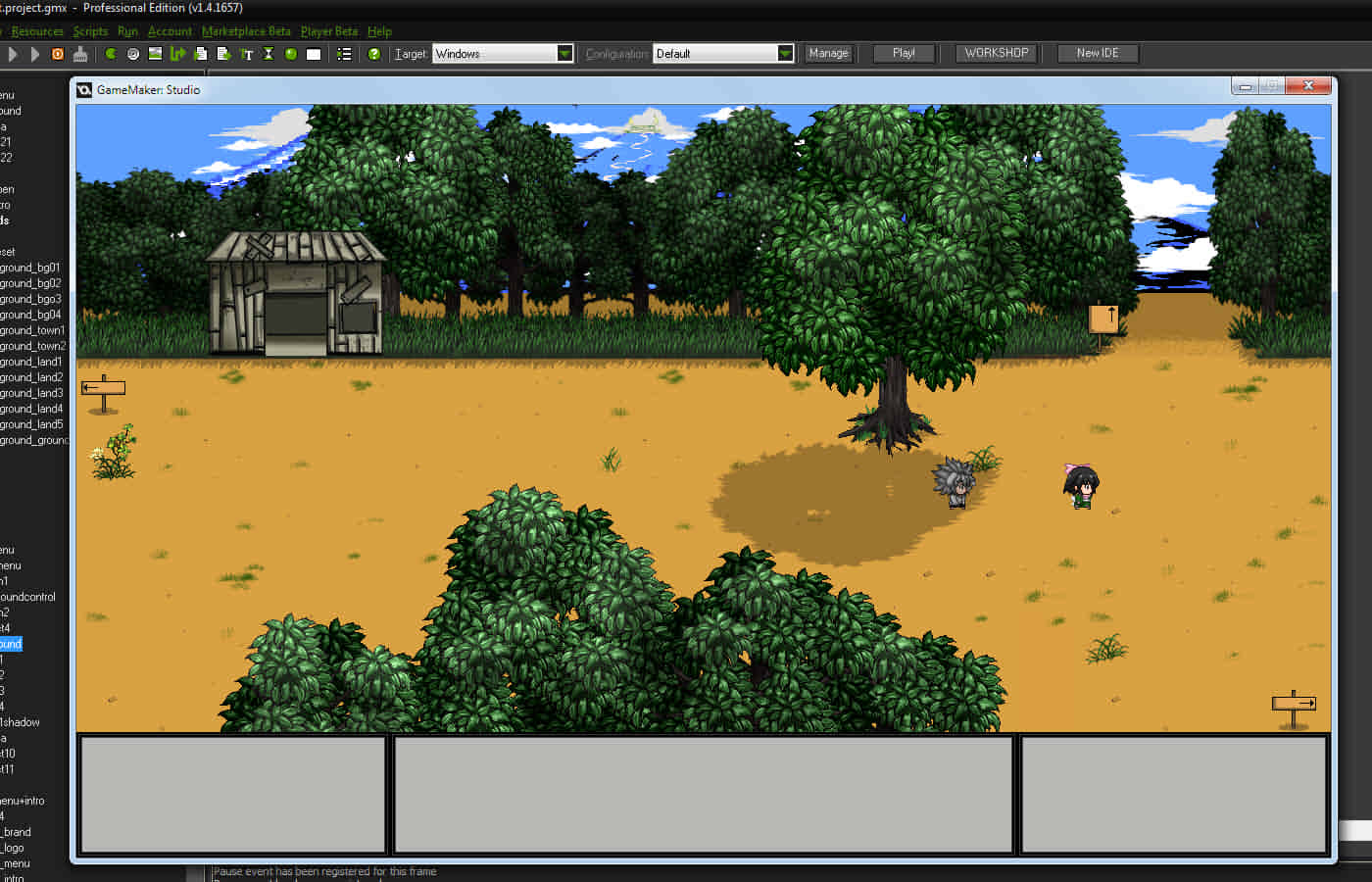The width and height of the screenshot is (1372, 882).
Task: Select the tree item ending in ground_land1
Action: coord(31,362)
